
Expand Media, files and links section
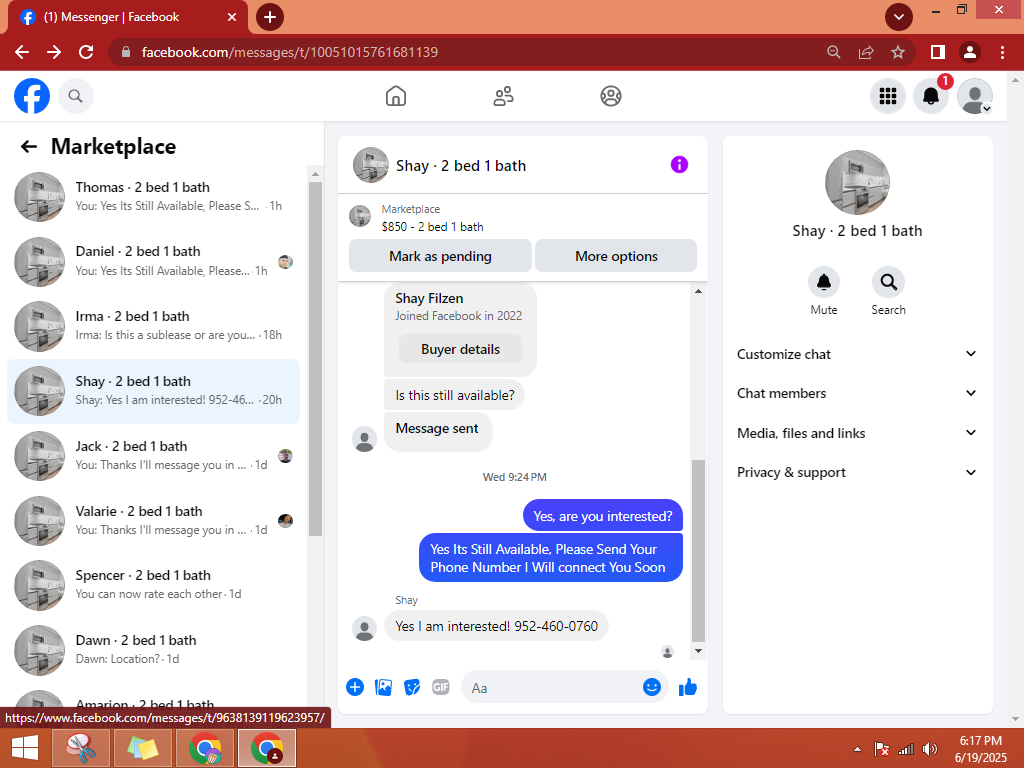(857, 433)
